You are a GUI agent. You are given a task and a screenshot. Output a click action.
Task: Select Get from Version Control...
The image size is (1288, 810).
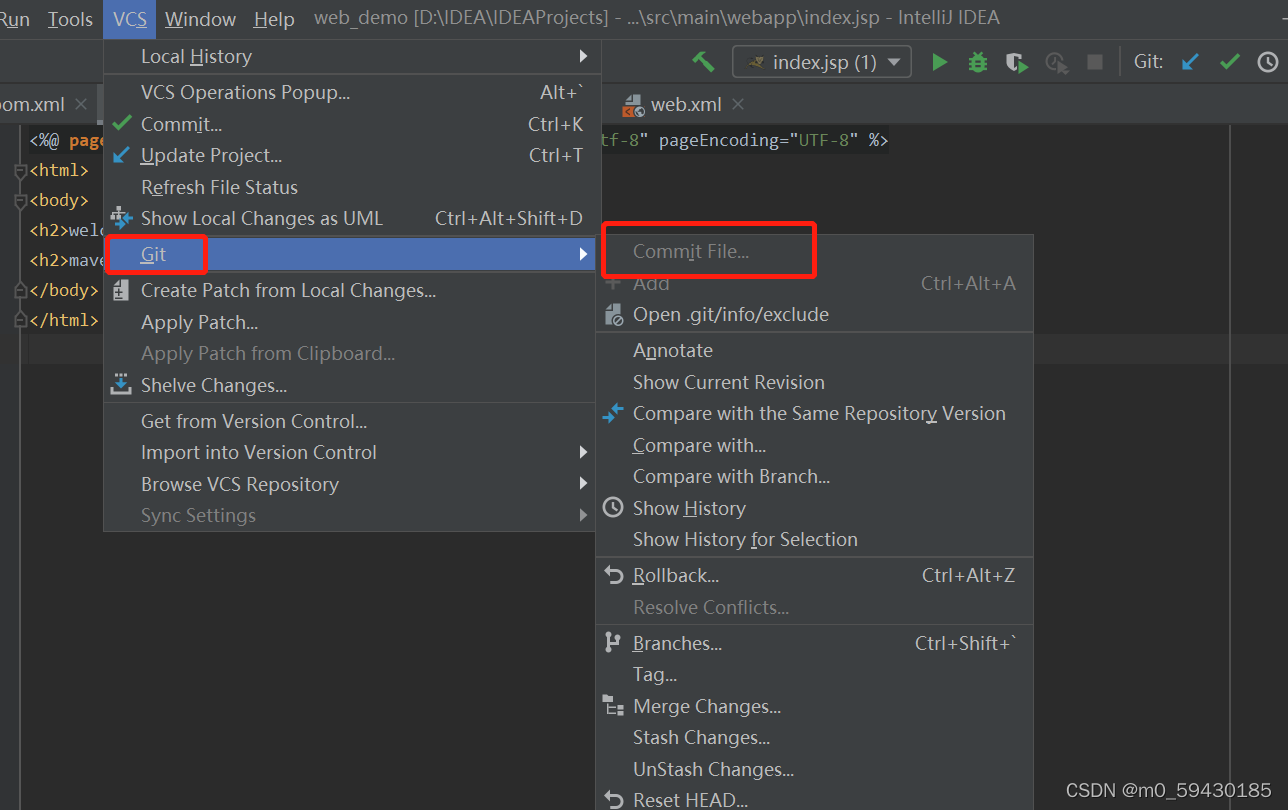click(352, 421)
